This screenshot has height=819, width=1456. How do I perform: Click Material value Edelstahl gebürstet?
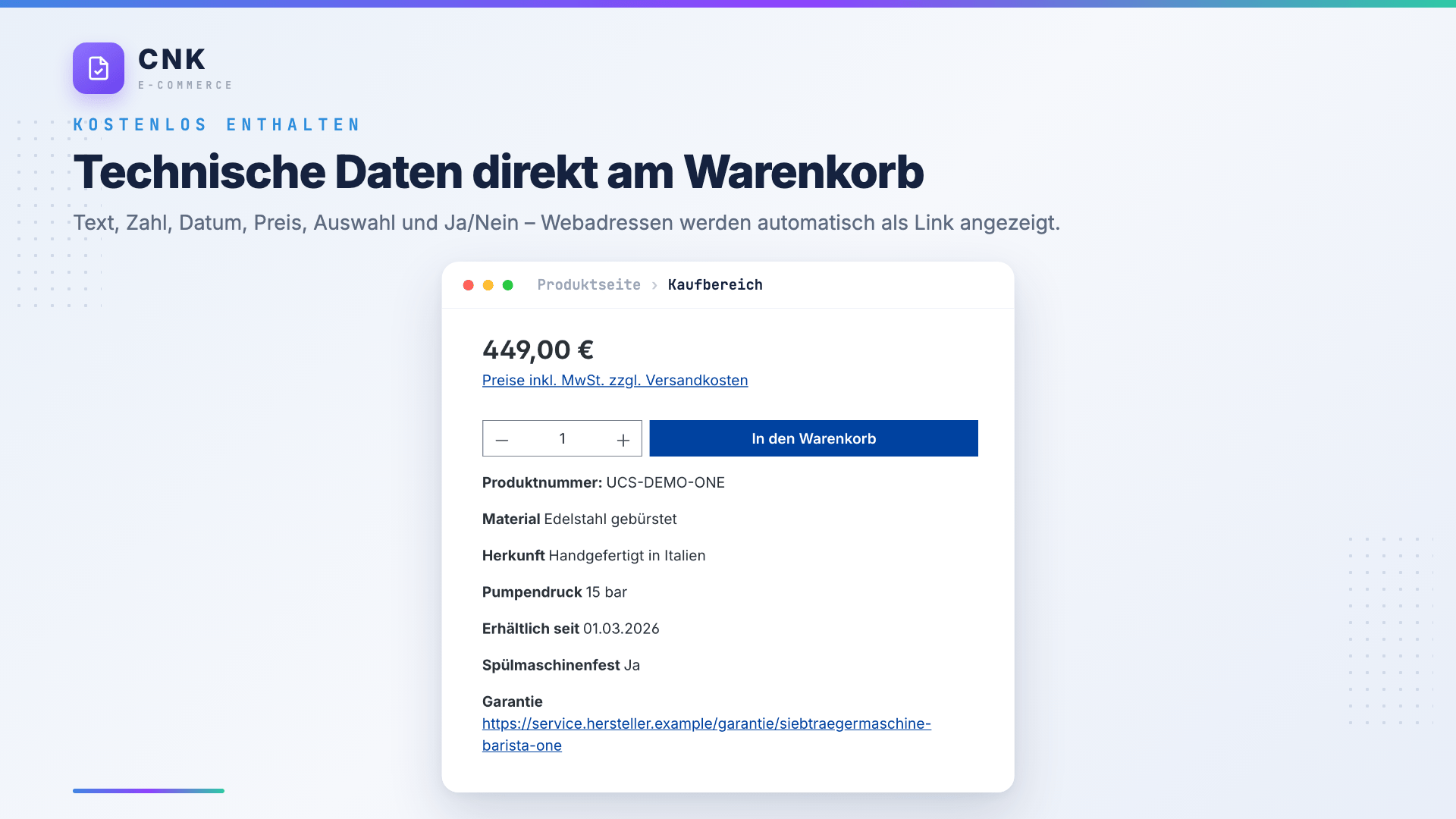pos(610,519)
